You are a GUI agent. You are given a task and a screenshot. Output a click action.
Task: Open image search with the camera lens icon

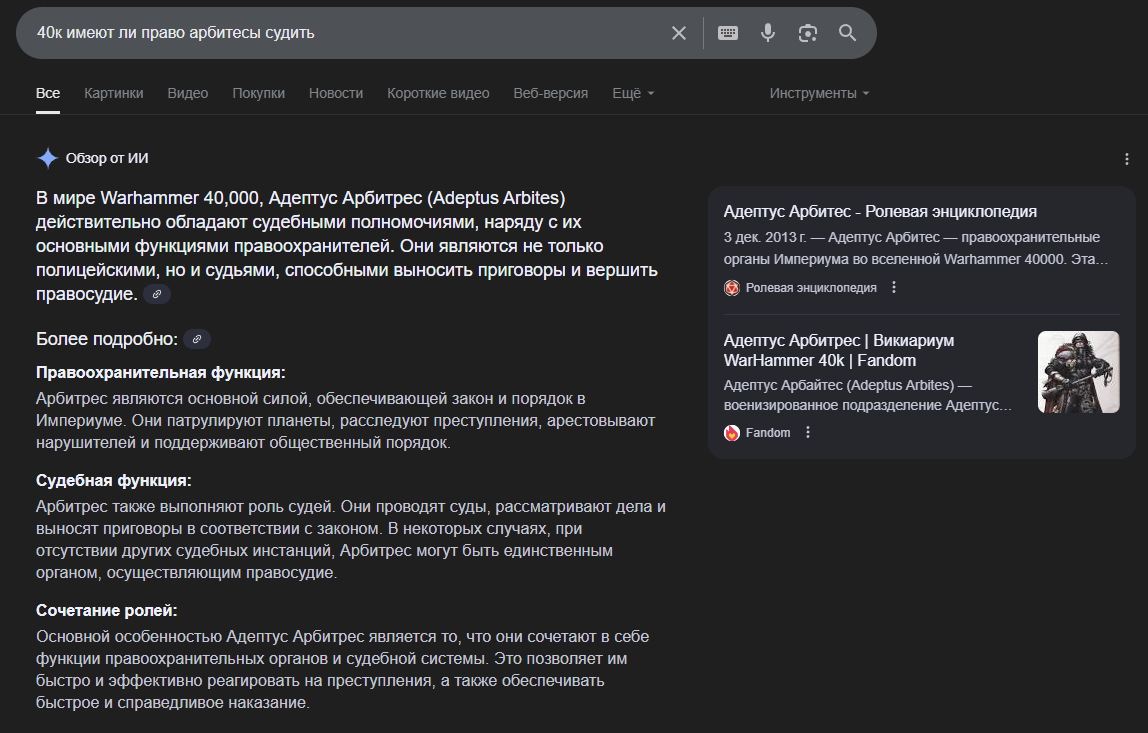[x=808, y=33]
